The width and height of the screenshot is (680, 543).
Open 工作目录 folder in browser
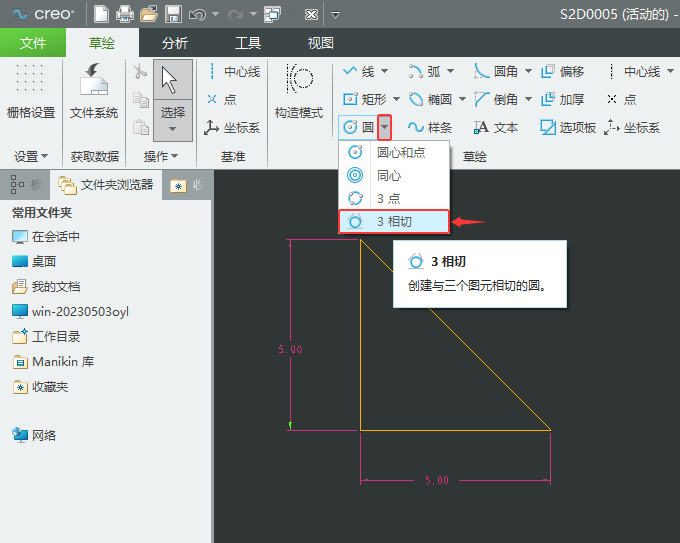coord(46,337)
